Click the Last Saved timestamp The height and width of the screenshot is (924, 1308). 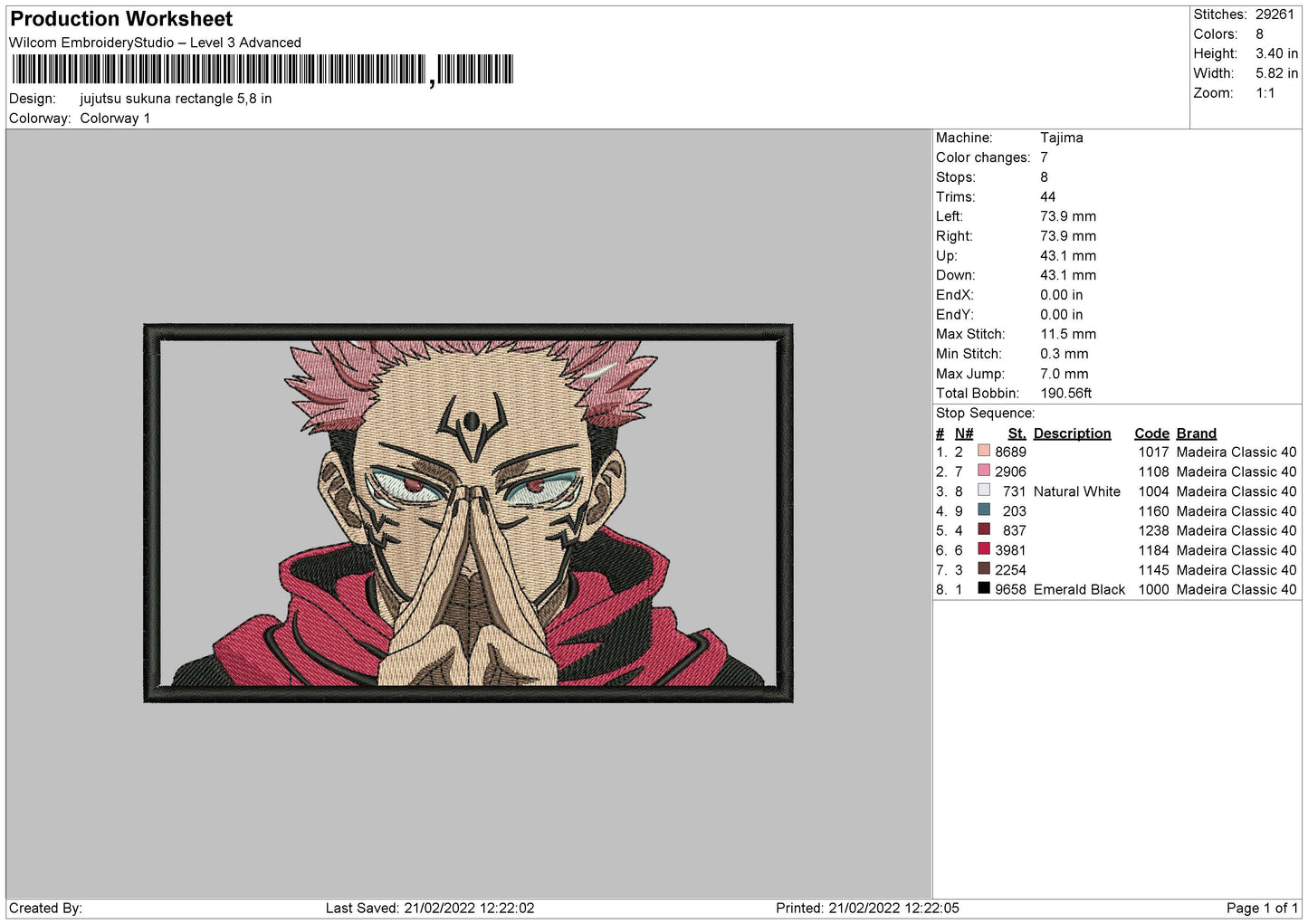(430, 908)
